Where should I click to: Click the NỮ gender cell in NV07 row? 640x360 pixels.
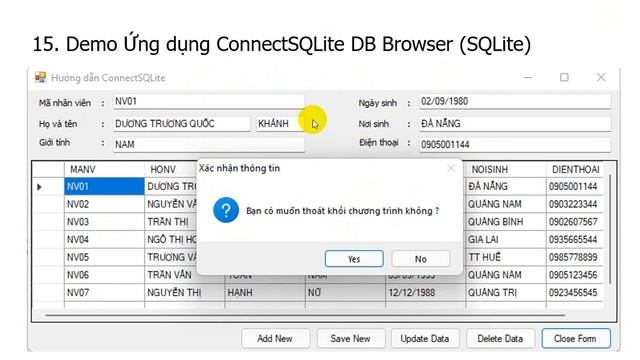(345, 292)
